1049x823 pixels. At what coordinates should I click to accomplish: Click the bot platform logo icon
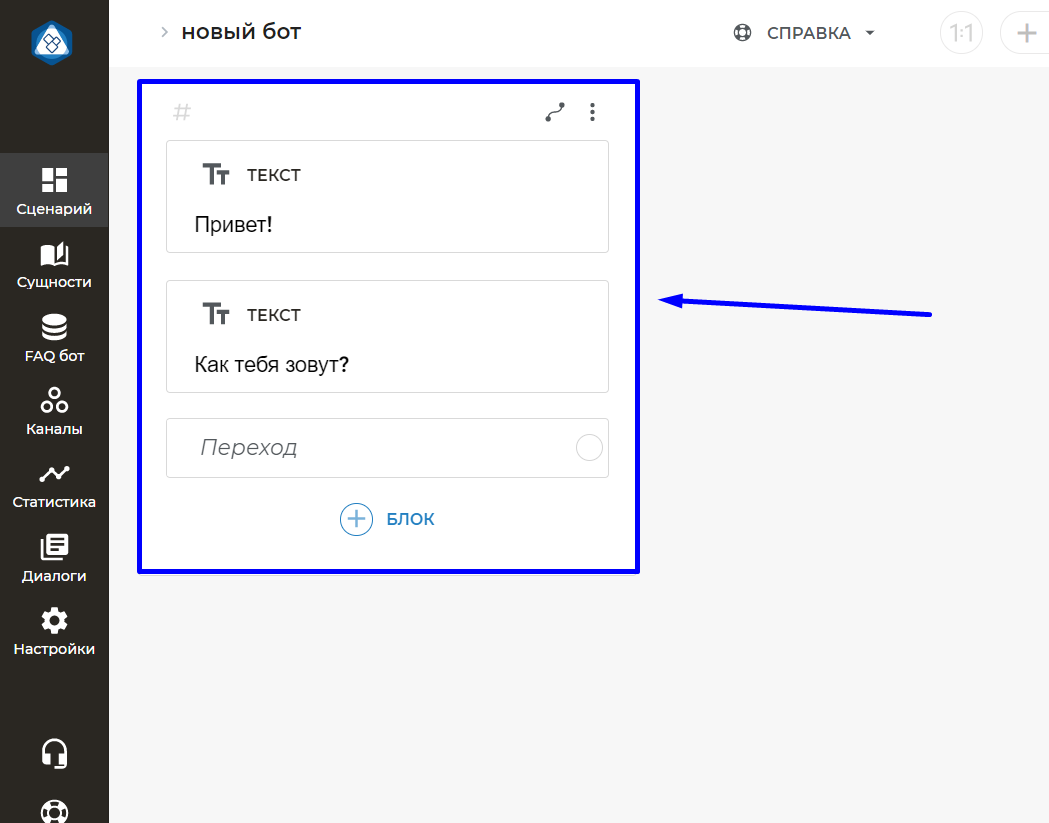pos(52,42)
